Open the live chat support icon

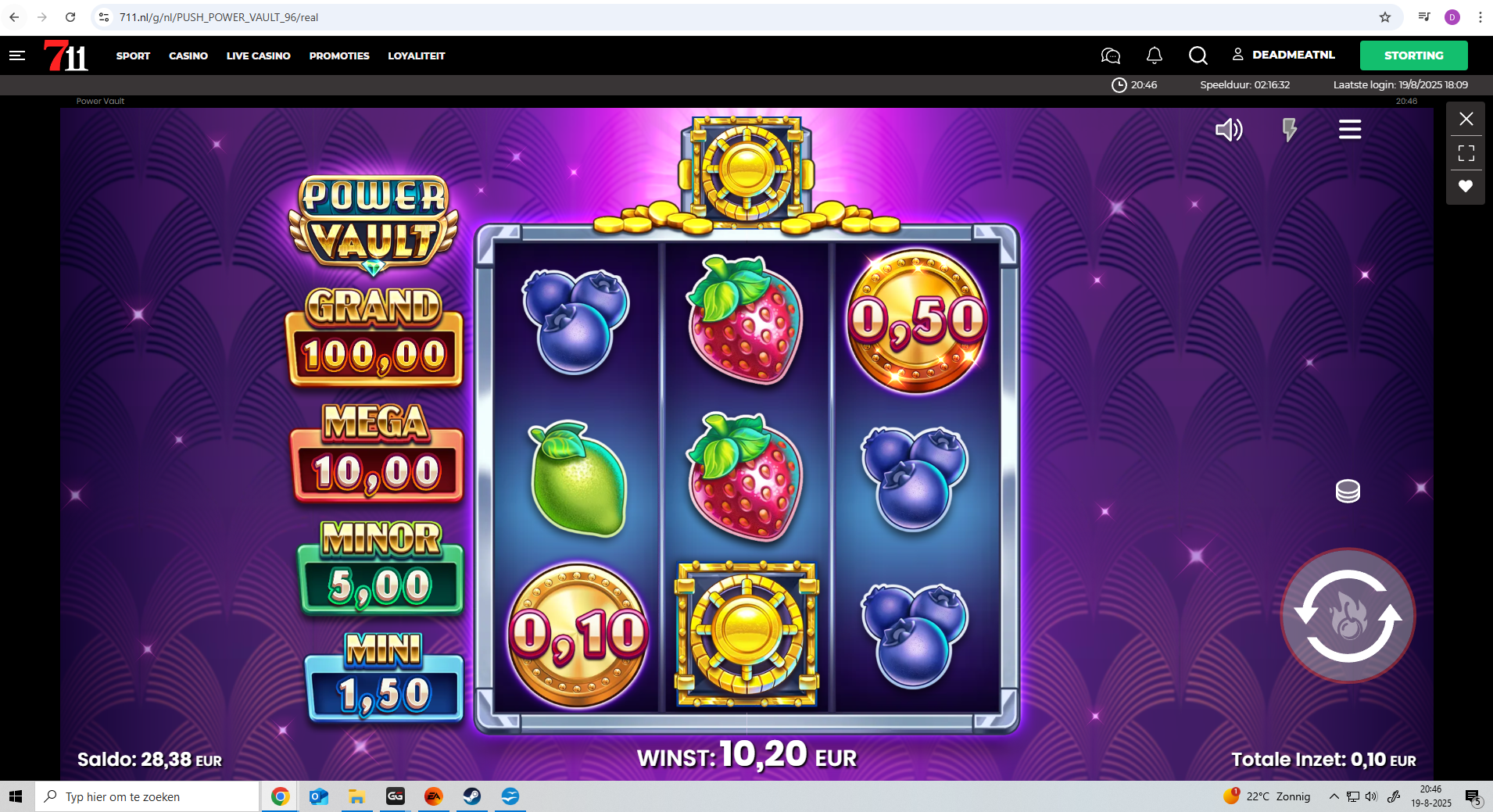click(1110, 55)
